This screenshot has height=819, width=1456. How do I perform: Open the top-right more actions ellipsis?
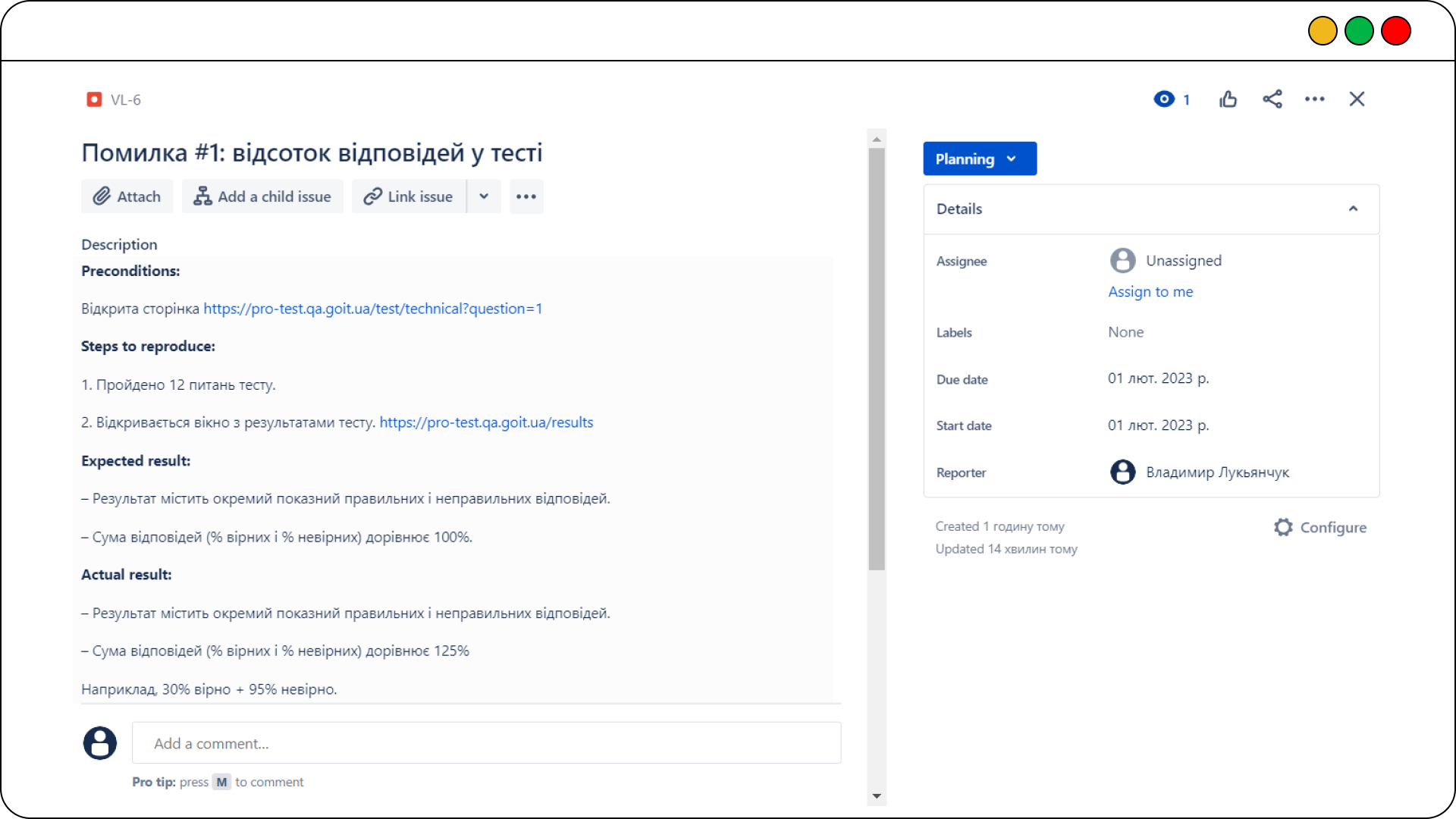pos(1315,99)
